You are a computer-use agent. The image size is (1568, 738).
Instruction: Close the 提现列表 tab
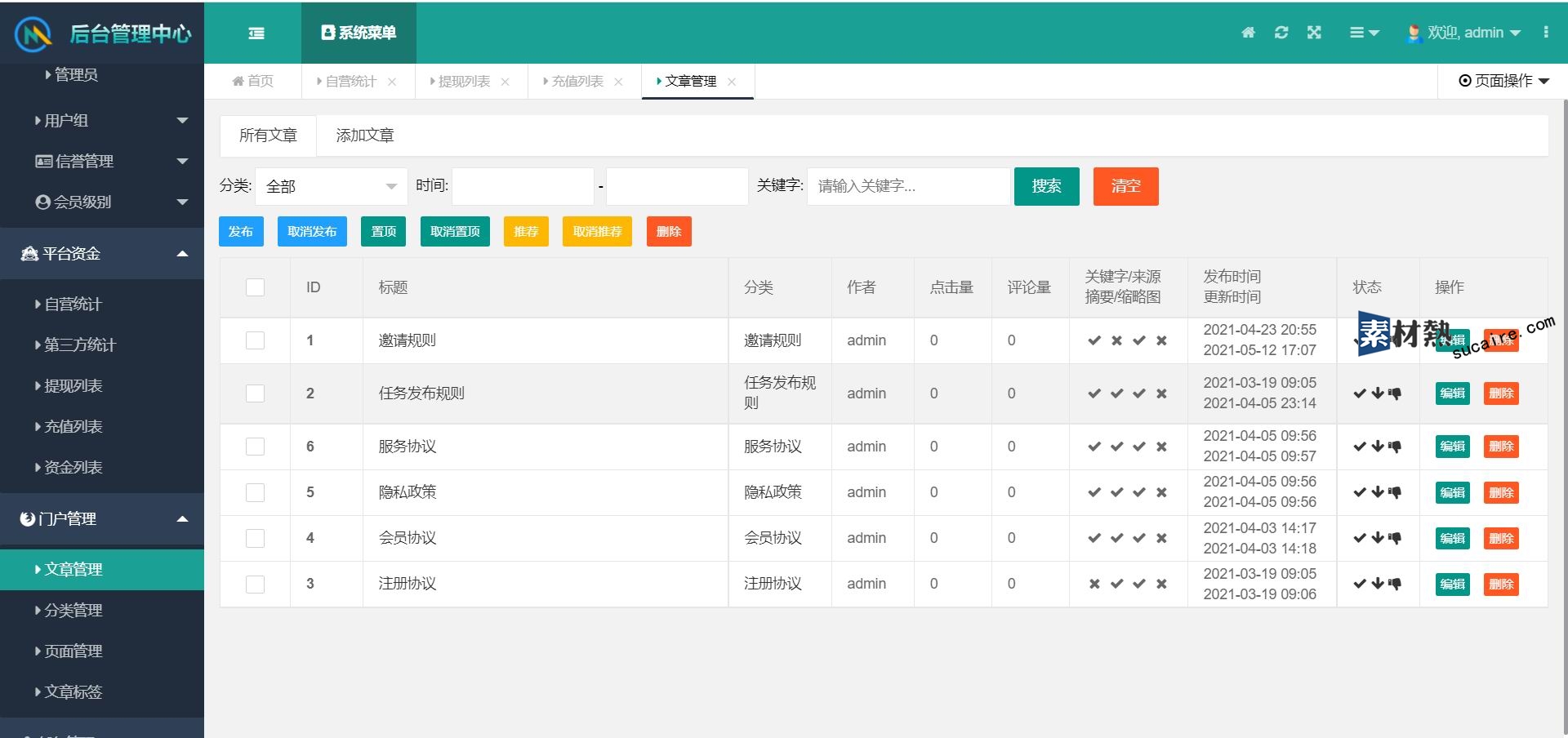[x=506, y=82]
